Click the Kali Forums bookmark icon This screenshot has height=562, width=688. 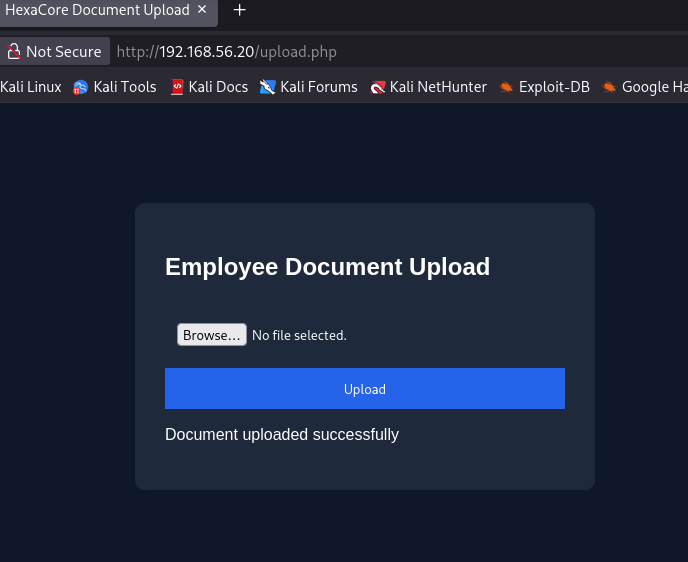[267, 87]
